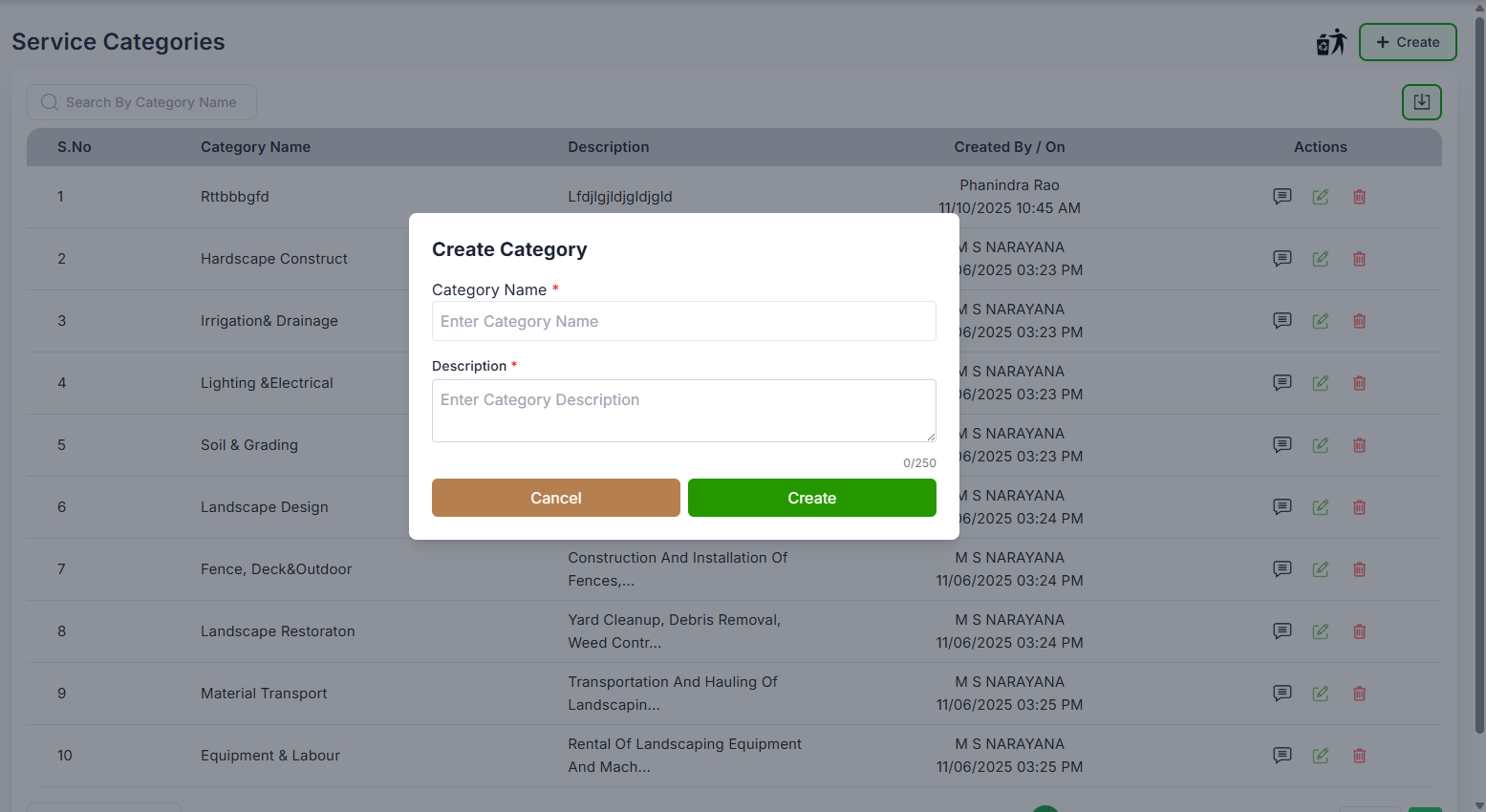Delete the Soil & Grading category
Image resolution: width=1486 pixels, height=812 pixels.
click(x=1359, y=445)
